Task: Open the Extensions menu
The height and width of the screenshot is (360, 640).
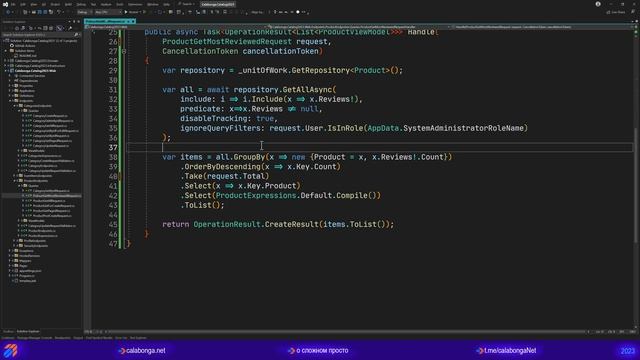Action: pyautogui.click(x=135, y=4)
